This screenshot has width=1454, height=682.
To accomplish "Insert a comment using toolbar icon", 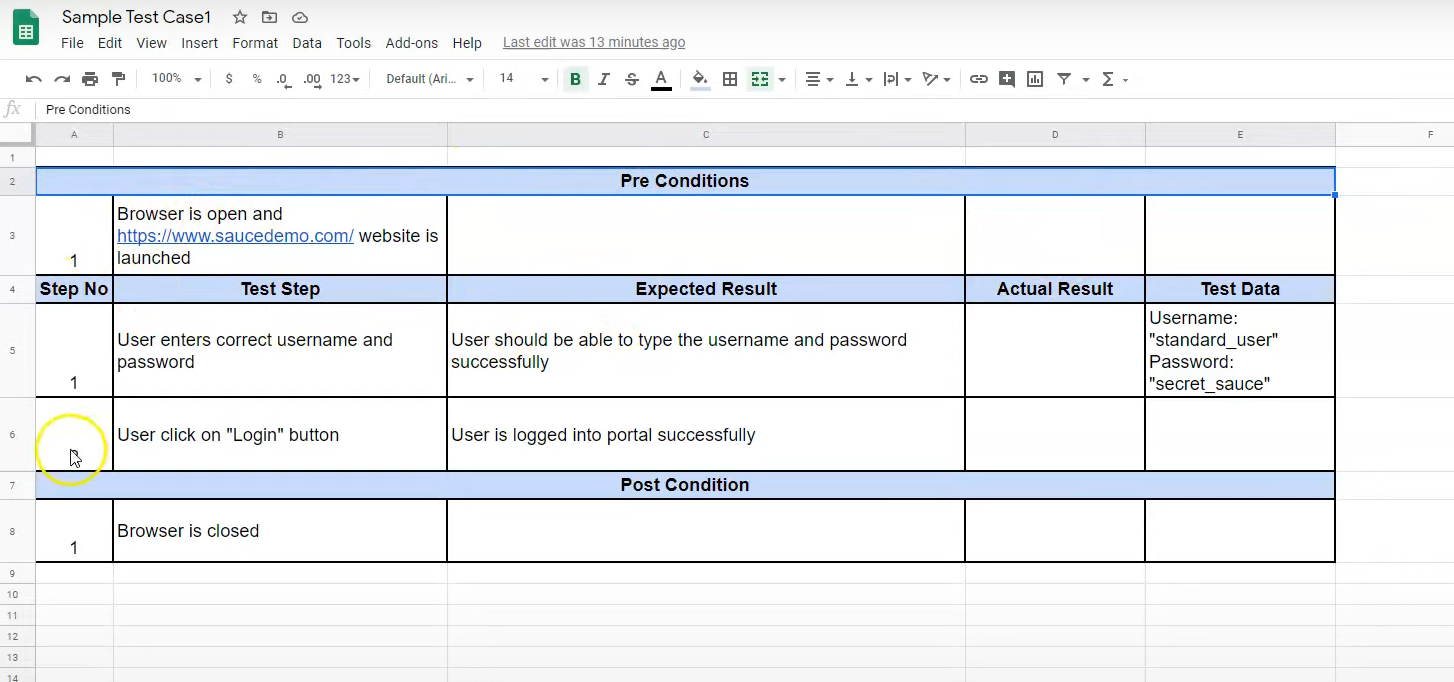I will coord(1007,79).
